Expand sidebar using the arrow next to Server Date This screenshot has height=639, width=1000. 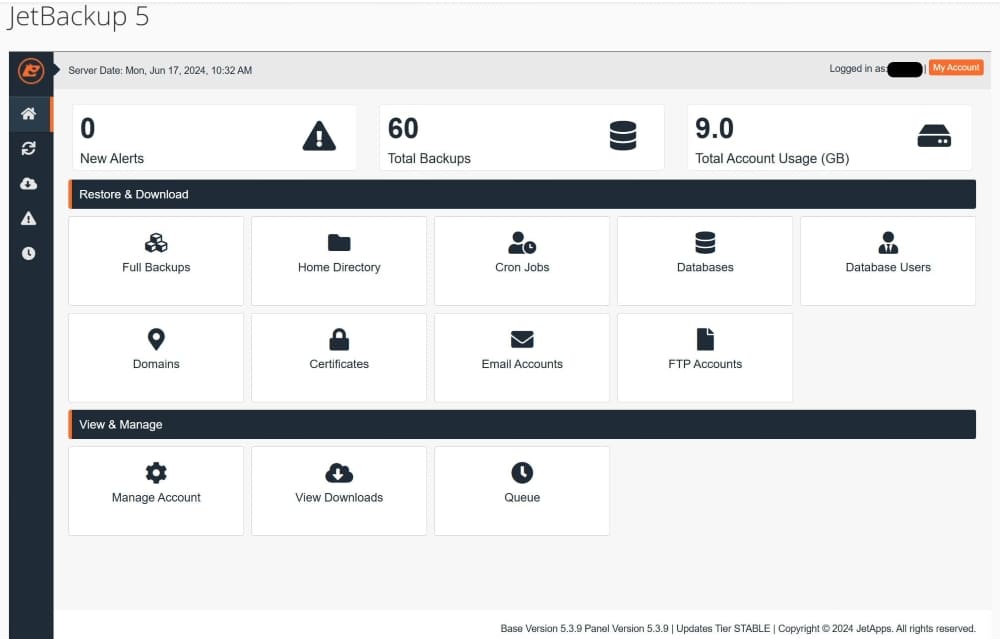coord(57,70)
